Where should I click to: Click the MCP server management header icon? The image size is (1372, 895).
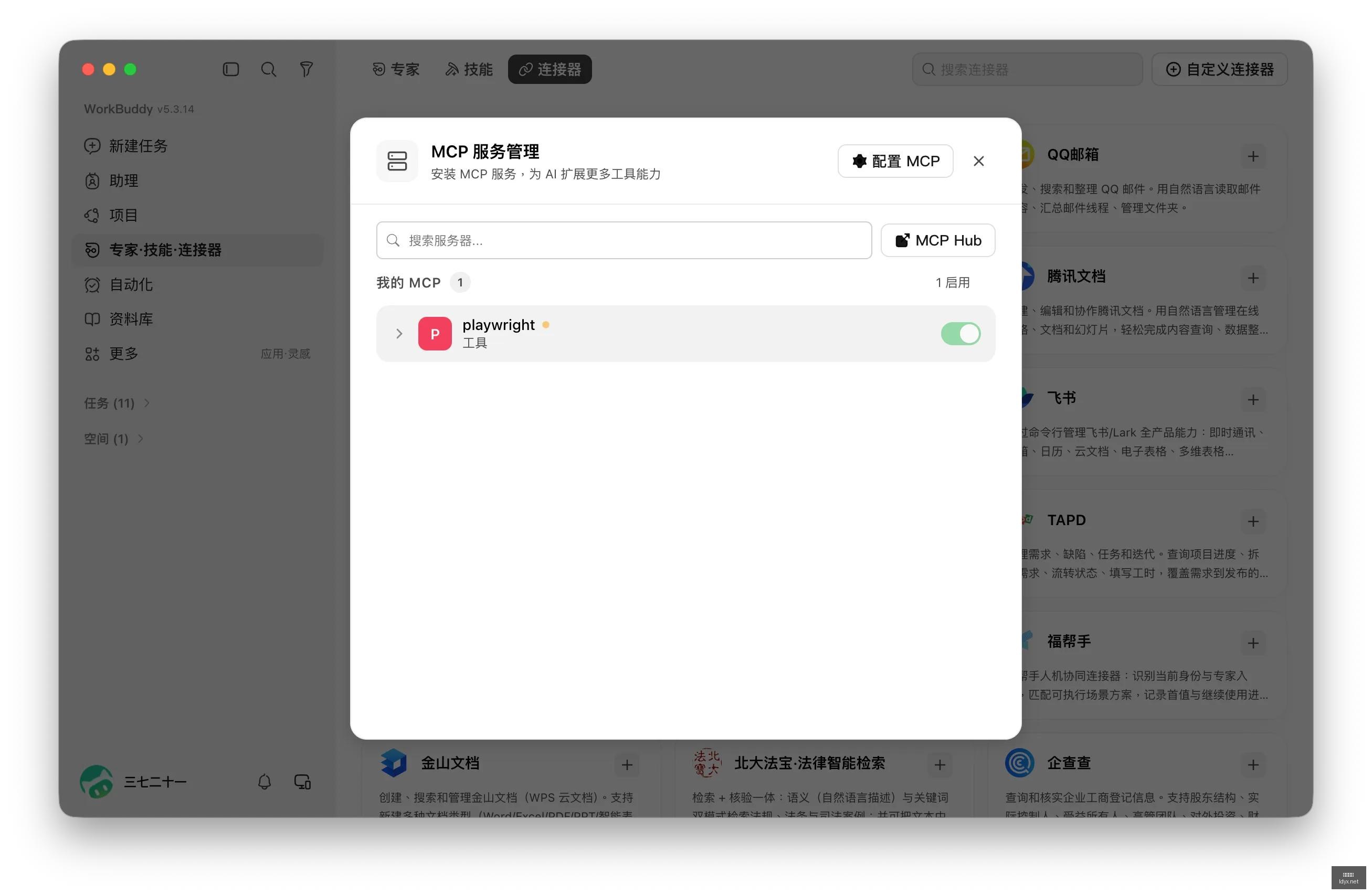[398, 162]
